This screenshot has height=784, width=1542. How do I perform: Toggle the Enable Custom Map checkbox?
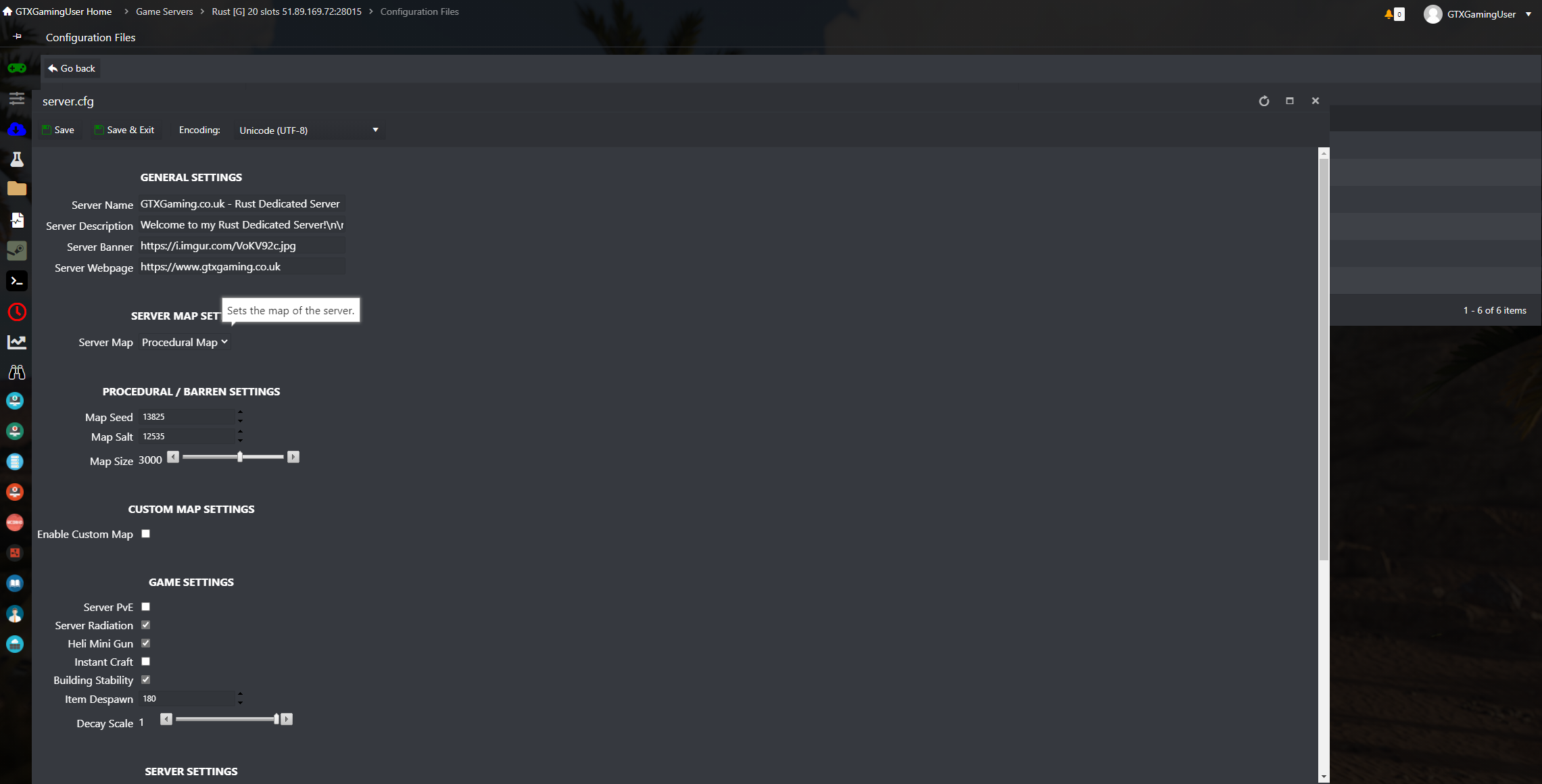[146, 533]
